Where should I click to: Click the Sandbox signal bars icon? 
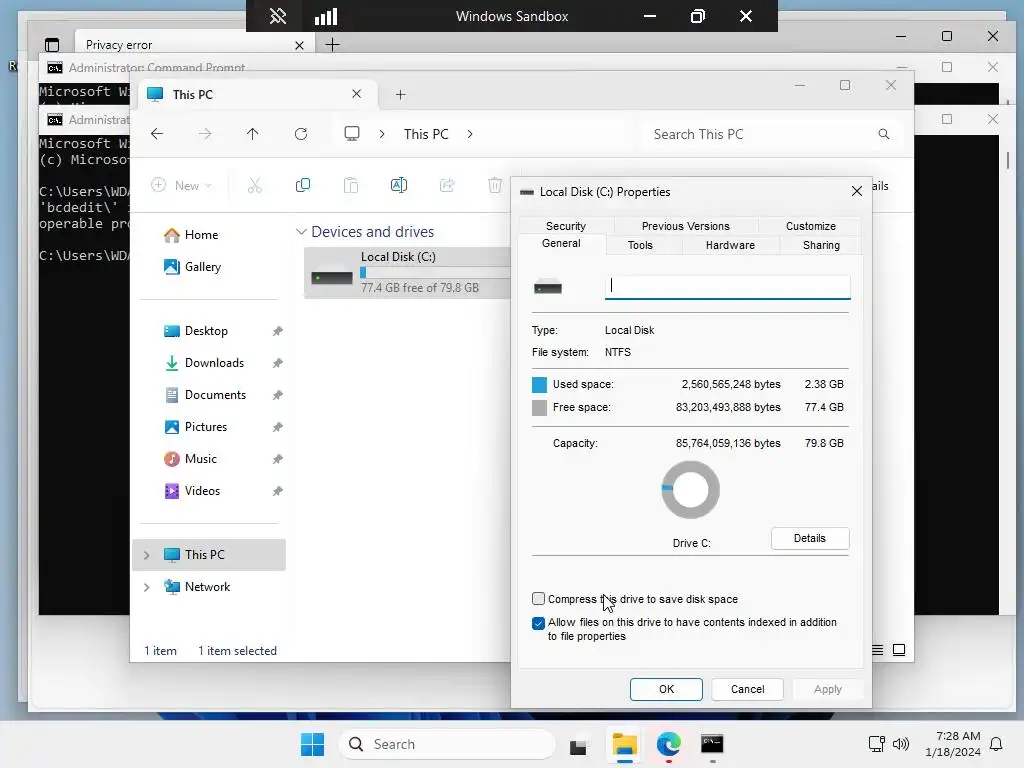[x=326, y=16]
